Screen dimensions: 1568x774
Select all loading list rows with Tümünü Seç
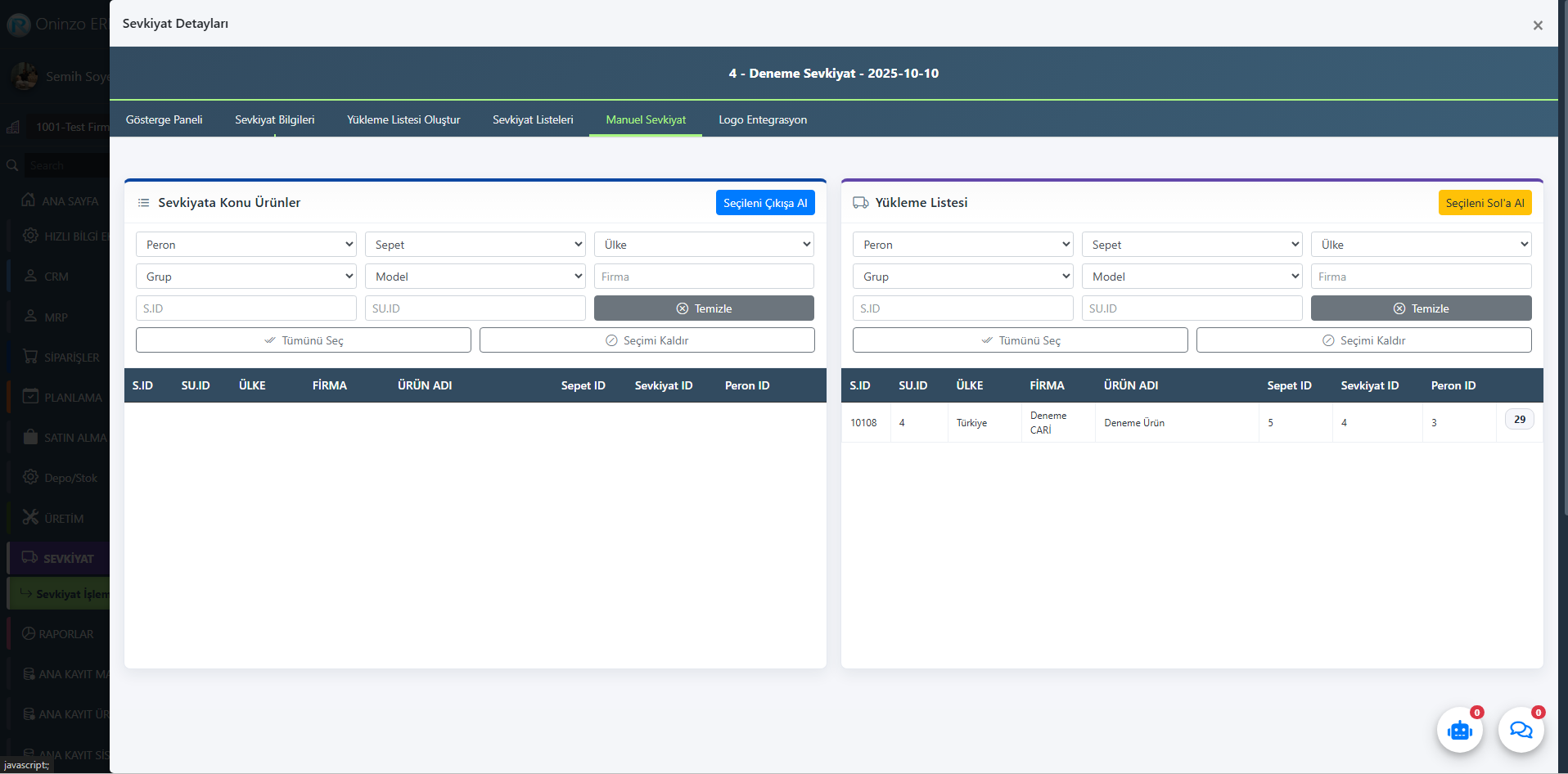click(x=1020, y=340)
